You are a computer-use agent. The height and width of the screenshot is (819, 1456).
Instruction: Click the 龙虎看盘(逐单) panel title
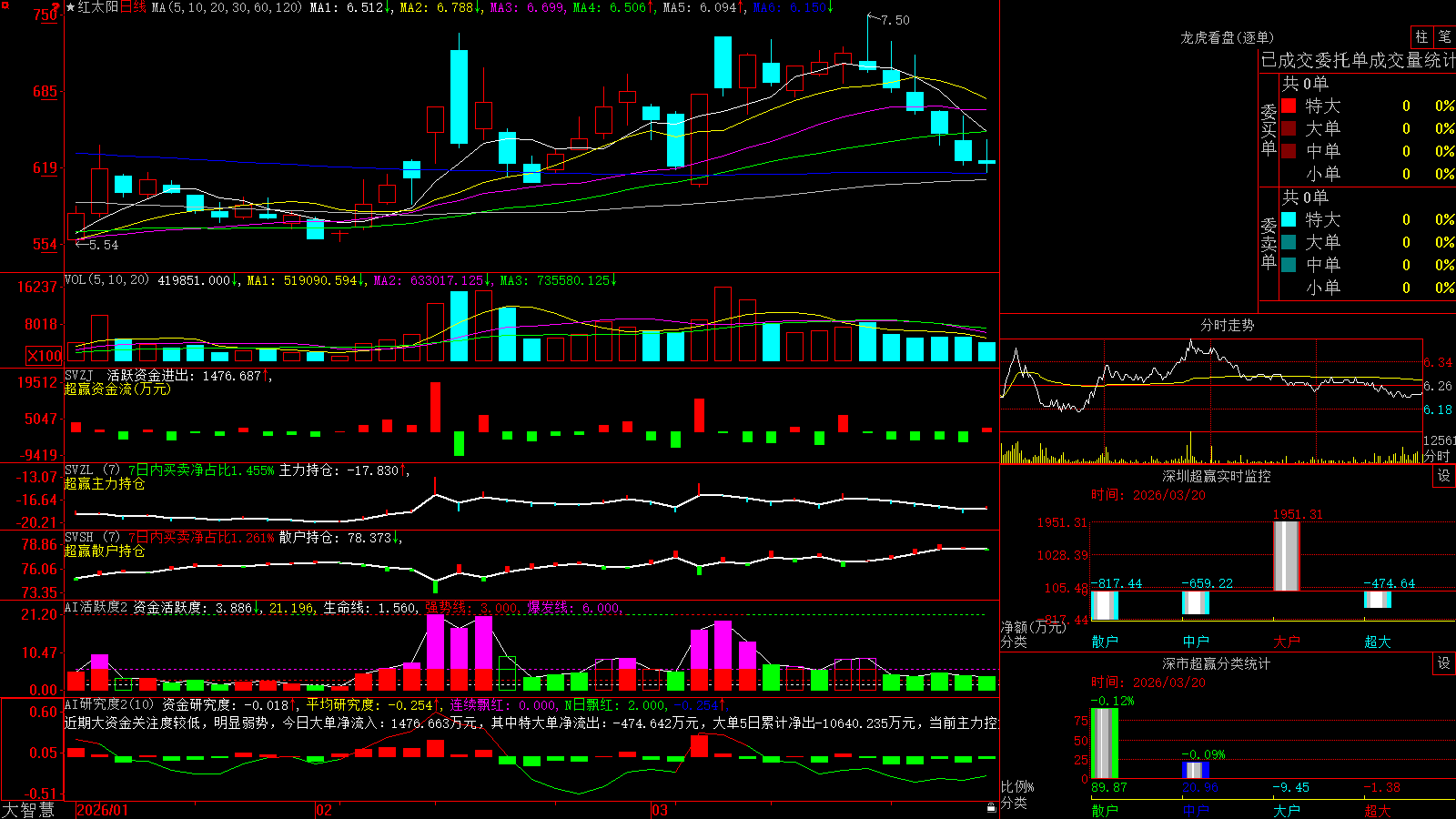coord(1227,37)
